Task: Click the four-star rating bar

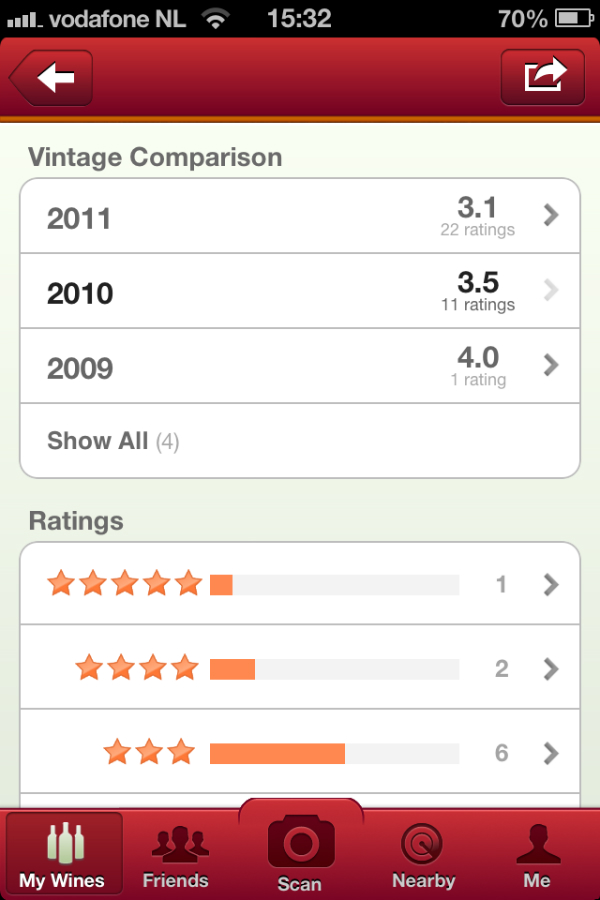Action: pos(334,669)
